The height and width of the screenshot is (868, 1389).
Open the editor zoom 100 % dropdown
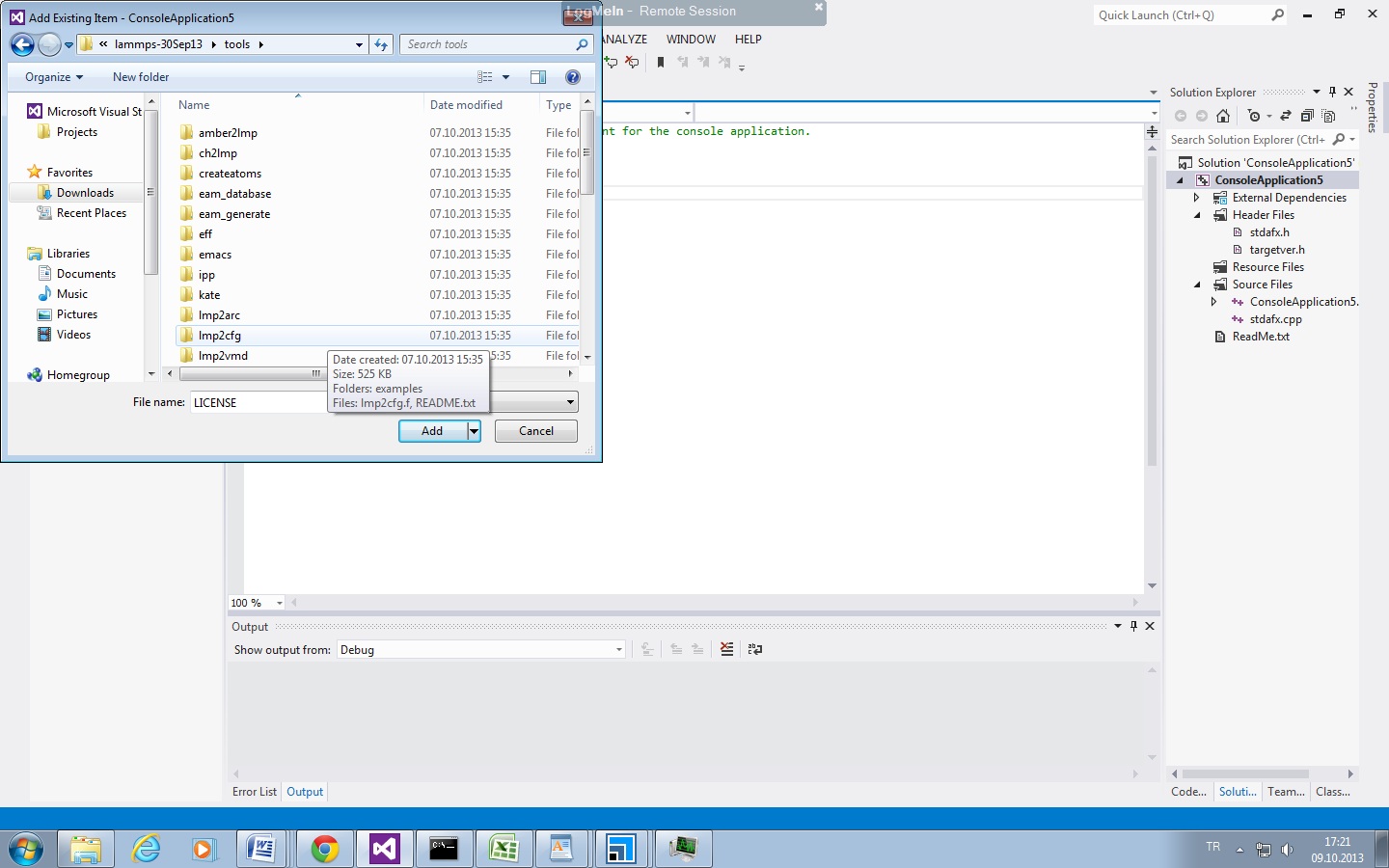click(280, 603)
